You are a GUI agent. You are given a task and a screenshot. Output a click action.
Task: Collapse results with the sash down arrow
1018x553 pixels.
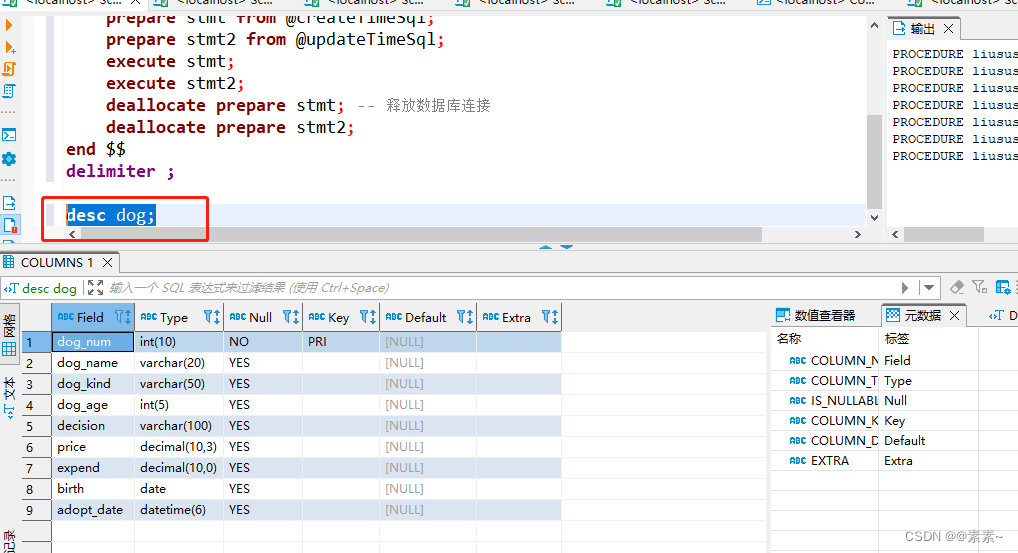567,247
